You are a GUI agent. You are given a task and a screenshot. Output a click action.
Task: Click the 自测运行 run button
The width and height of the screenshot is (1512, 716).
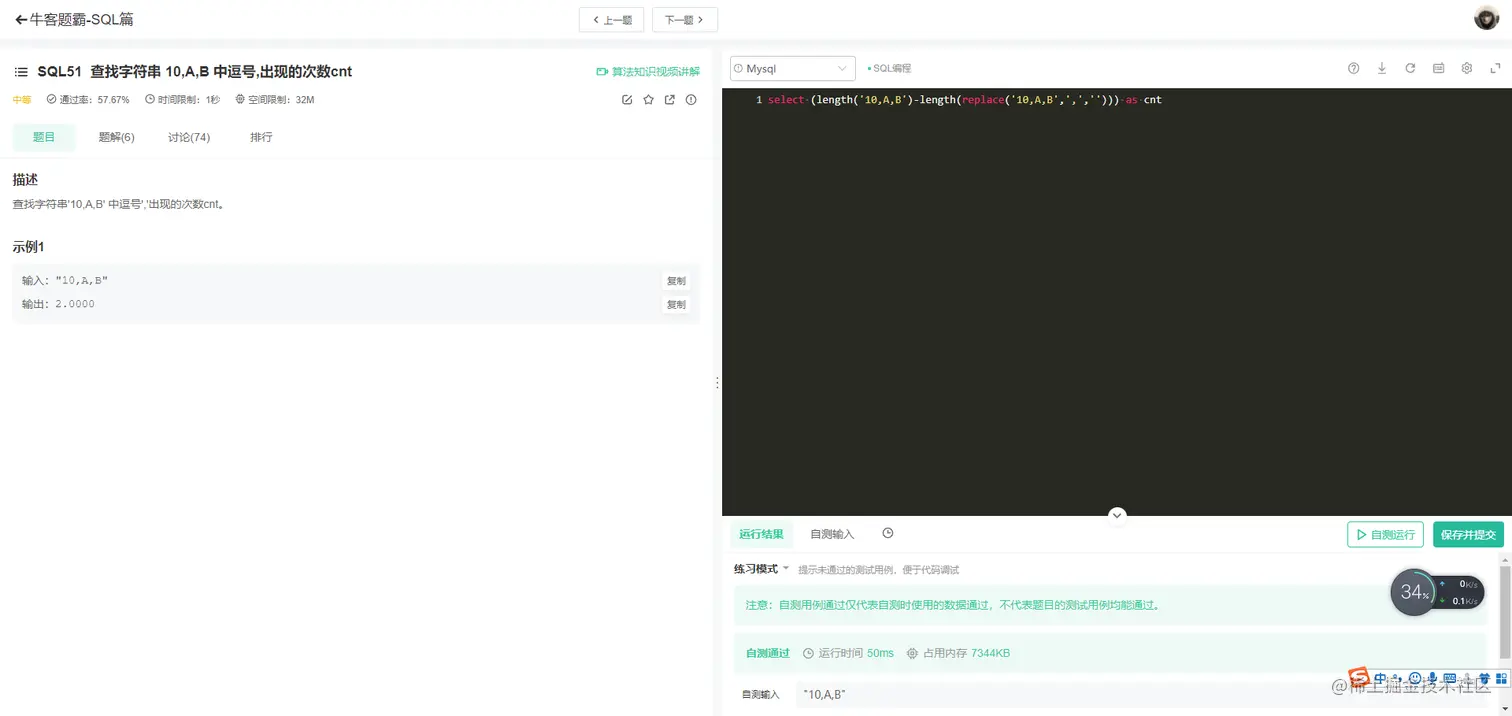tap(1385, 534)
